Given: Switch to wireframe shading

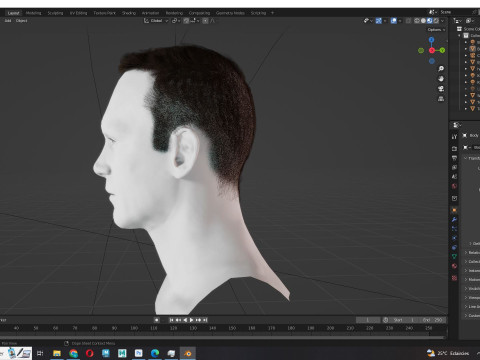Looking at the screenshot, I should (417, 21).
